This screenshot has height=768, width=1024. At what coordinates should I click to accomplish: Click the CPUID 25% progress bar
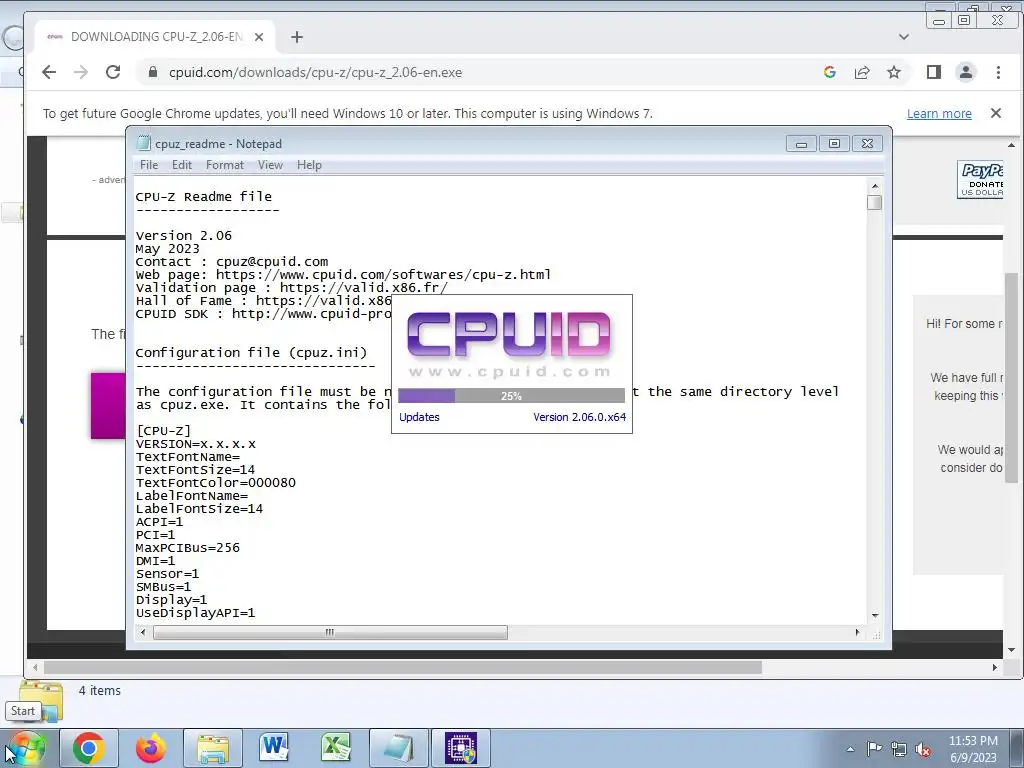(x=511, y=396)
